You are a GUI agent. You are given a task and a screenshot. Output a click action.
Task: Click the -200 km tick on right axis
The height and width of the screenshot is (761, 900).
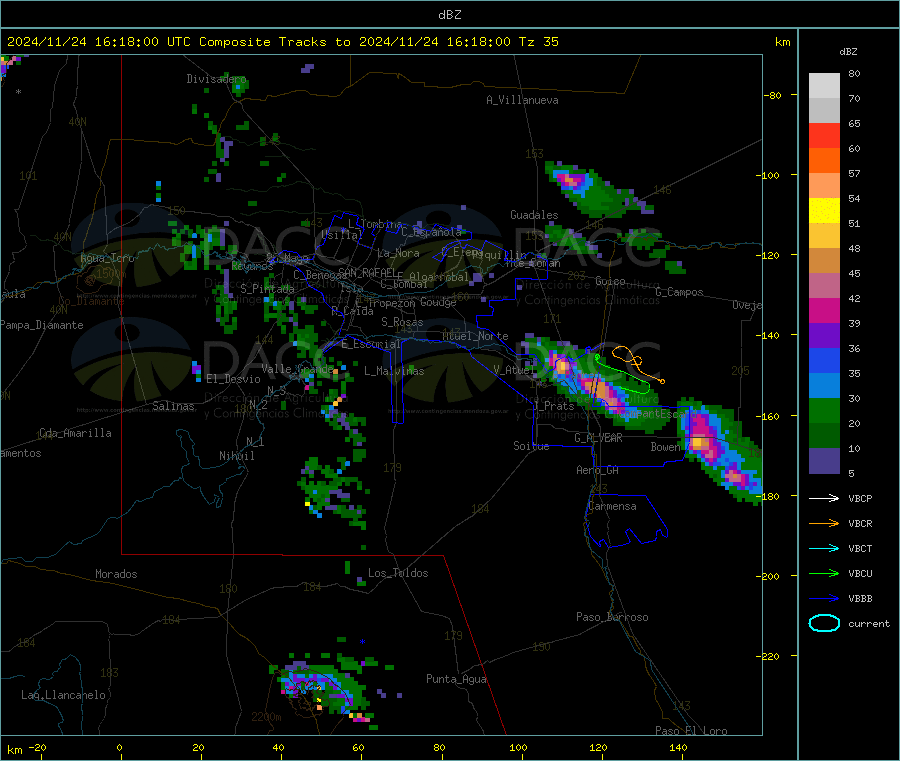click(770, 576)
